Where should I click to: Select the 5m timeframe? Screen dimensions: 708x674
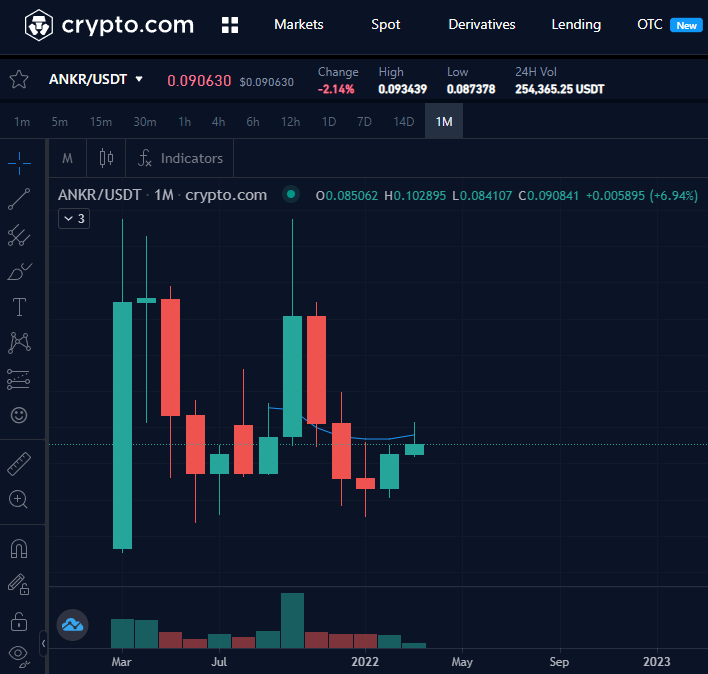(x=59, y=122)
